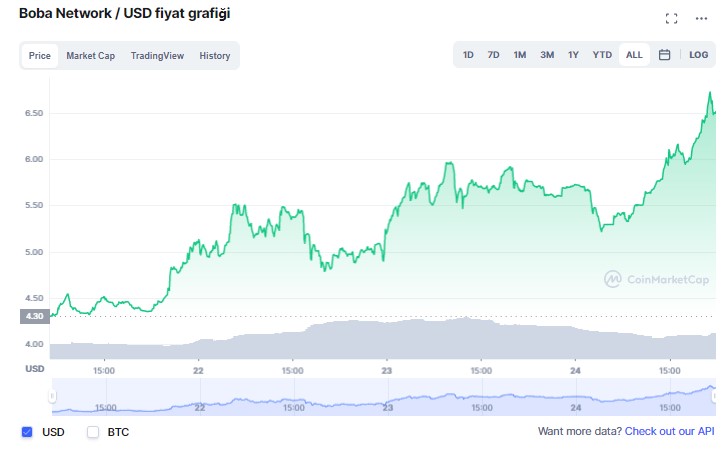The width and height of the screenshot is (728, 466).
Task: Select the ALL time range
Action: pos(634,55)
